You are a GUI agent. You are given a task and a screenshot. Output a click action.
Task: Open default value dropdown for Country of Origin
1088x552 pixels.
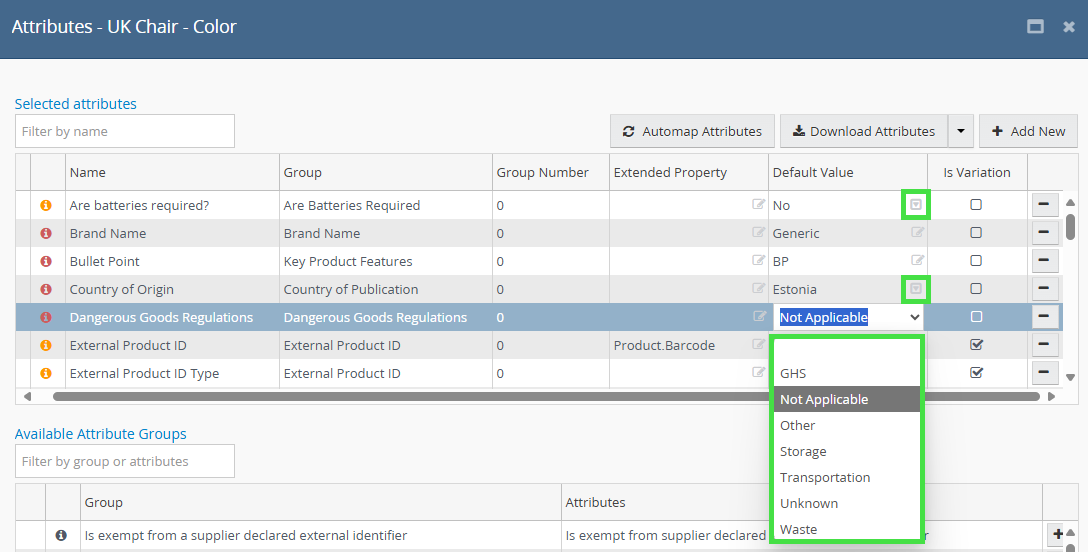point(916,288)
